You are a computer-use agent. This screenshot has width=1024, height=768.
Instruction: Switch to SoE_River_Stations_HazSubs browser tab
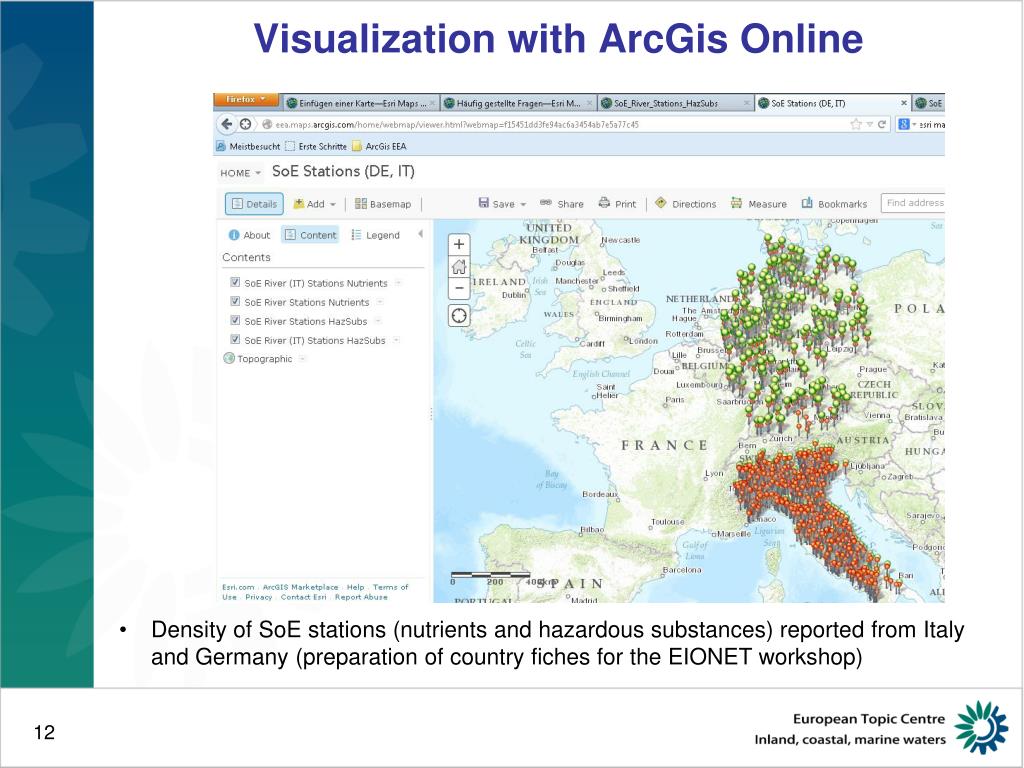(x=675, y=103)
